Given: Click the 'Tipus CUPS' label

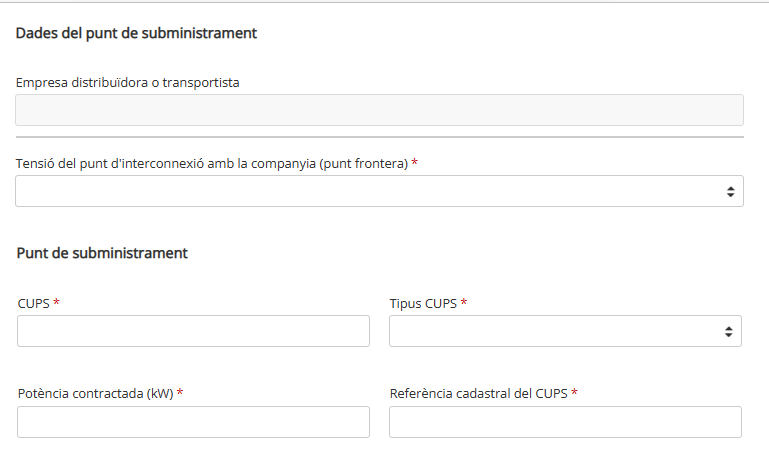Looking at the screenshot, I should (x=423, y=304).
